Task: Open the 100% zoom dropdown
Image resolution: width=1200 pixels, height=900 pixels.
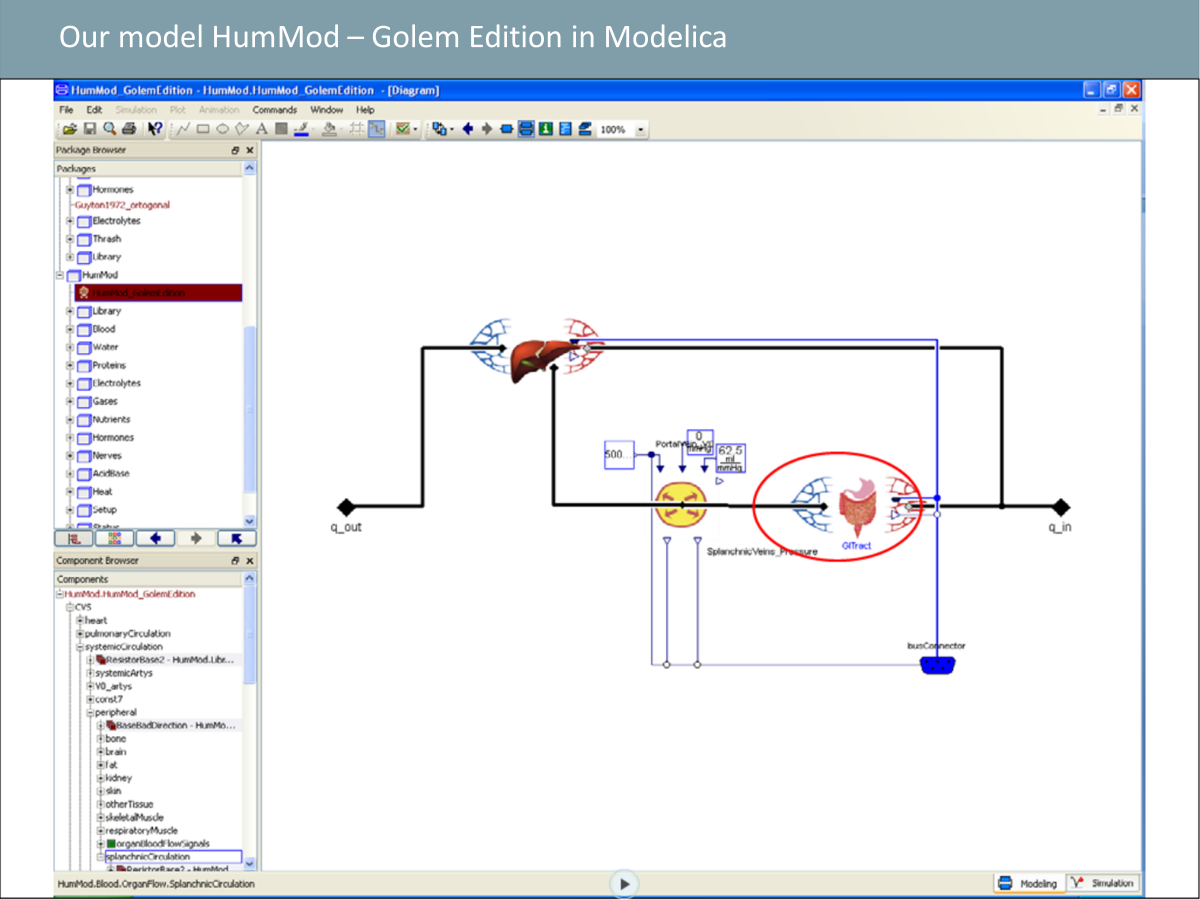Action: (641, 130)
